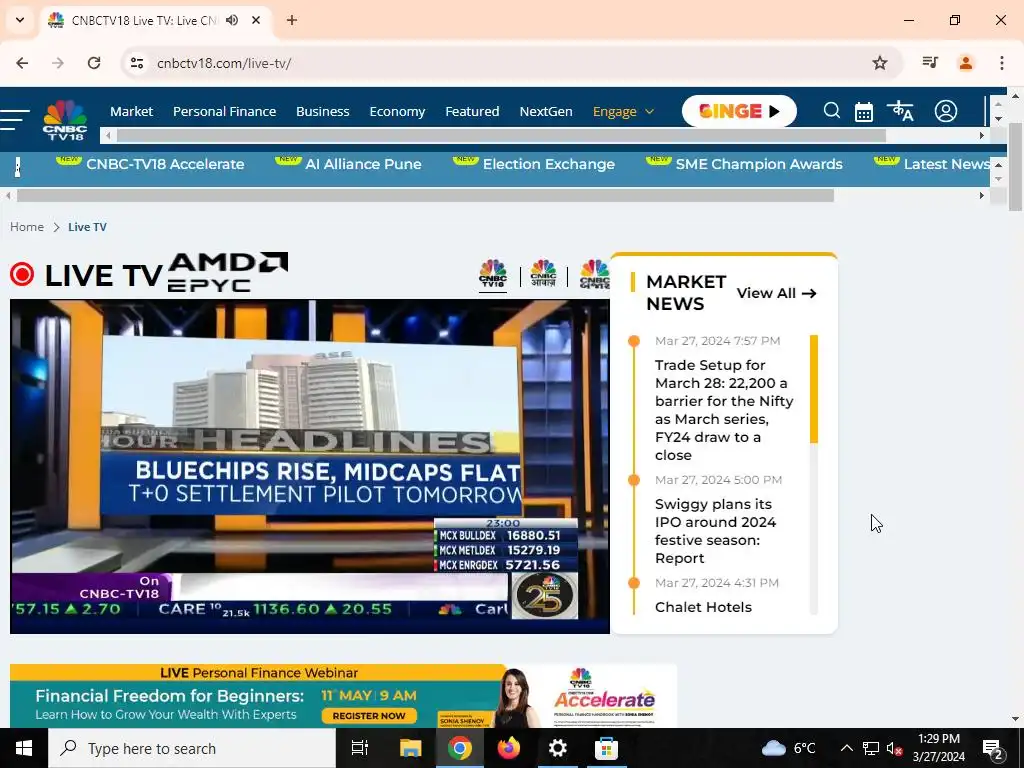Open the Business menu

(x=323, y=112)
